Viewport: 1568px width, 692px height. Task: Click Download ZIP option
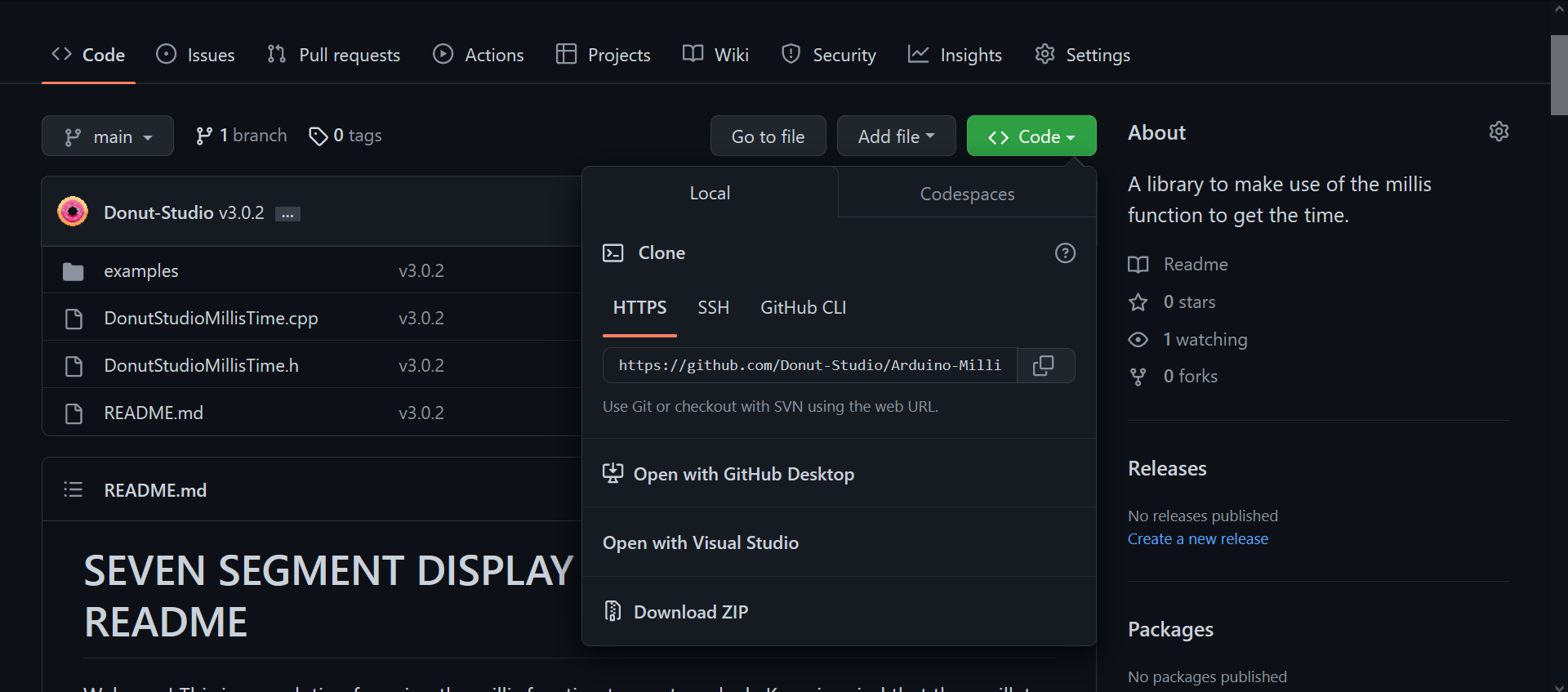[x=691, y=612]
